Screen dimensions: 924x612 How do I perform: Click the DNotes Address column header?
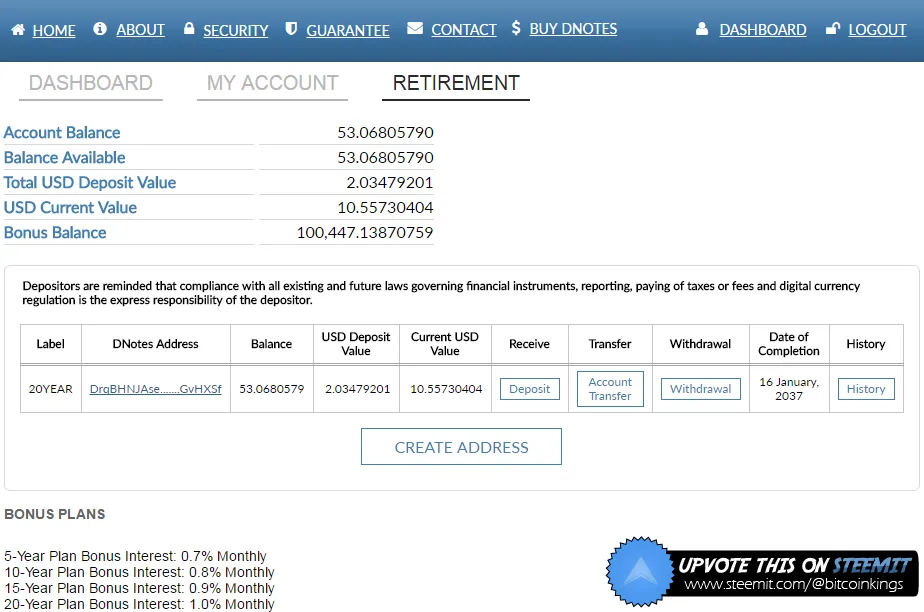coord(156,344)
